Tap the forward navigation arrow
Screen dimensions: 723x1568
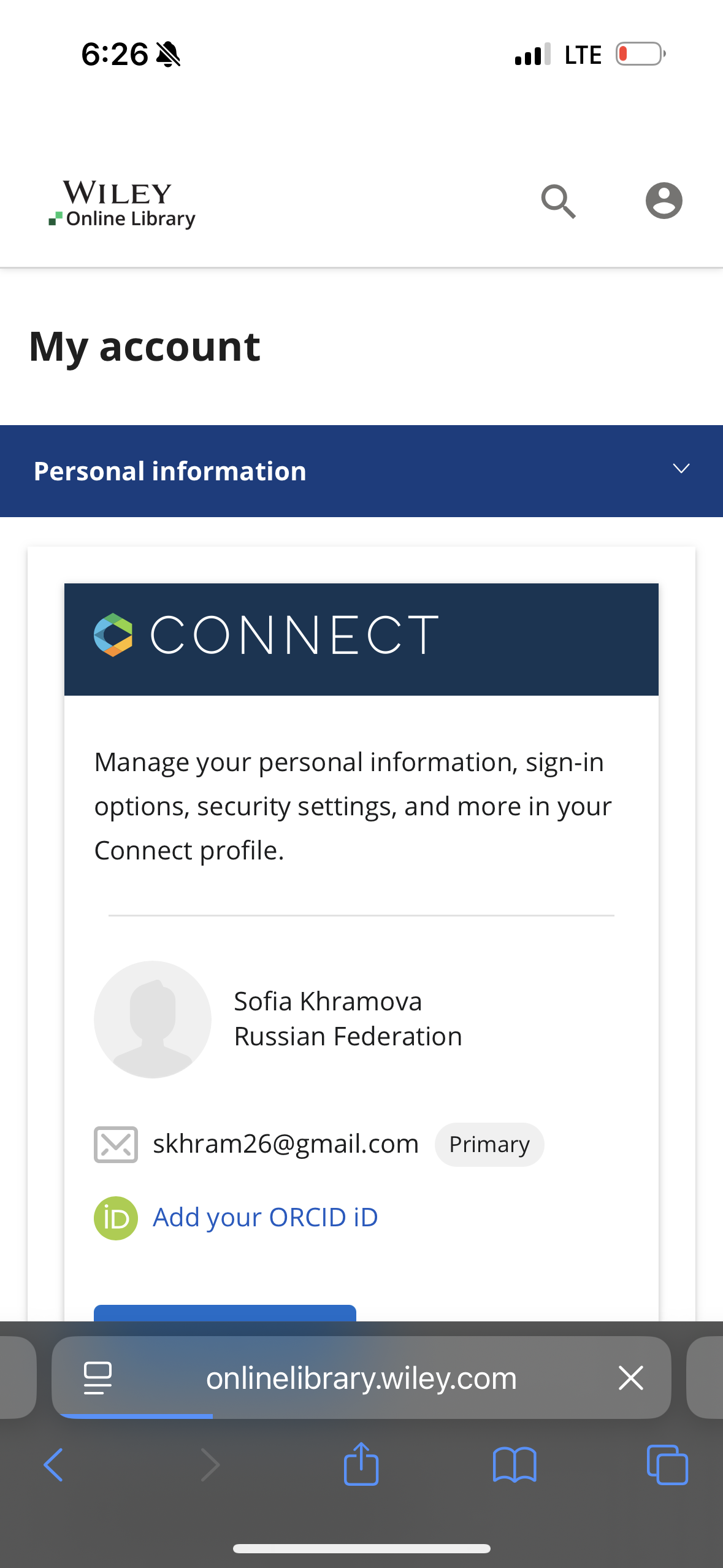[x=209, y=1464]
